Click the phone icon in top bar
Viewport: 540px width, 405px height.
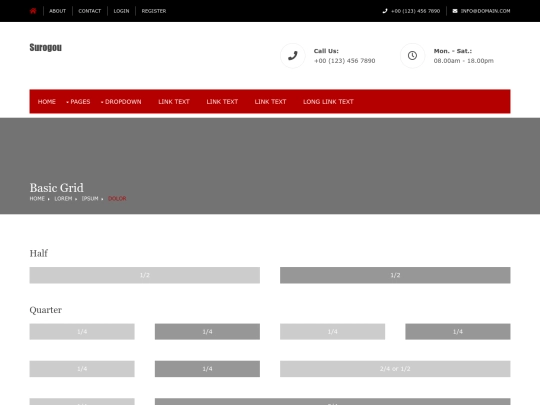pos(385,11)
